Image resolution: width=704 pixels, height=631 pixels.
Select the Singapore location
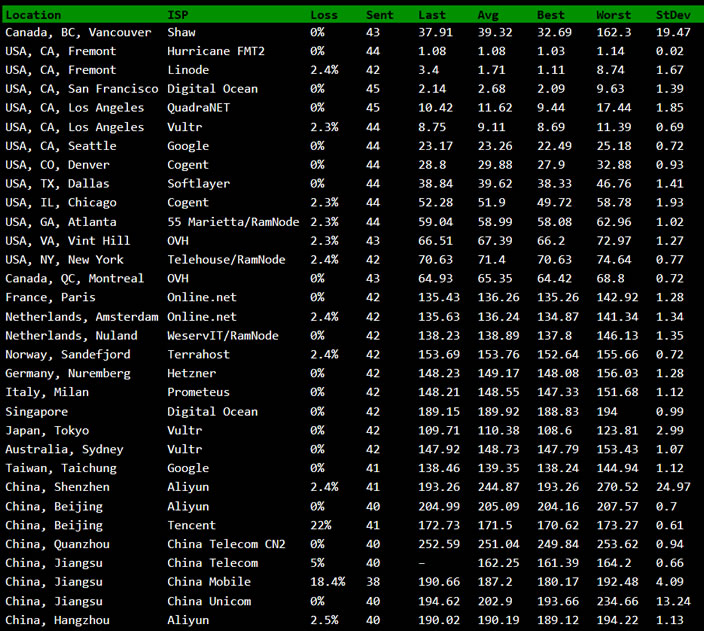tap(37, 412)
